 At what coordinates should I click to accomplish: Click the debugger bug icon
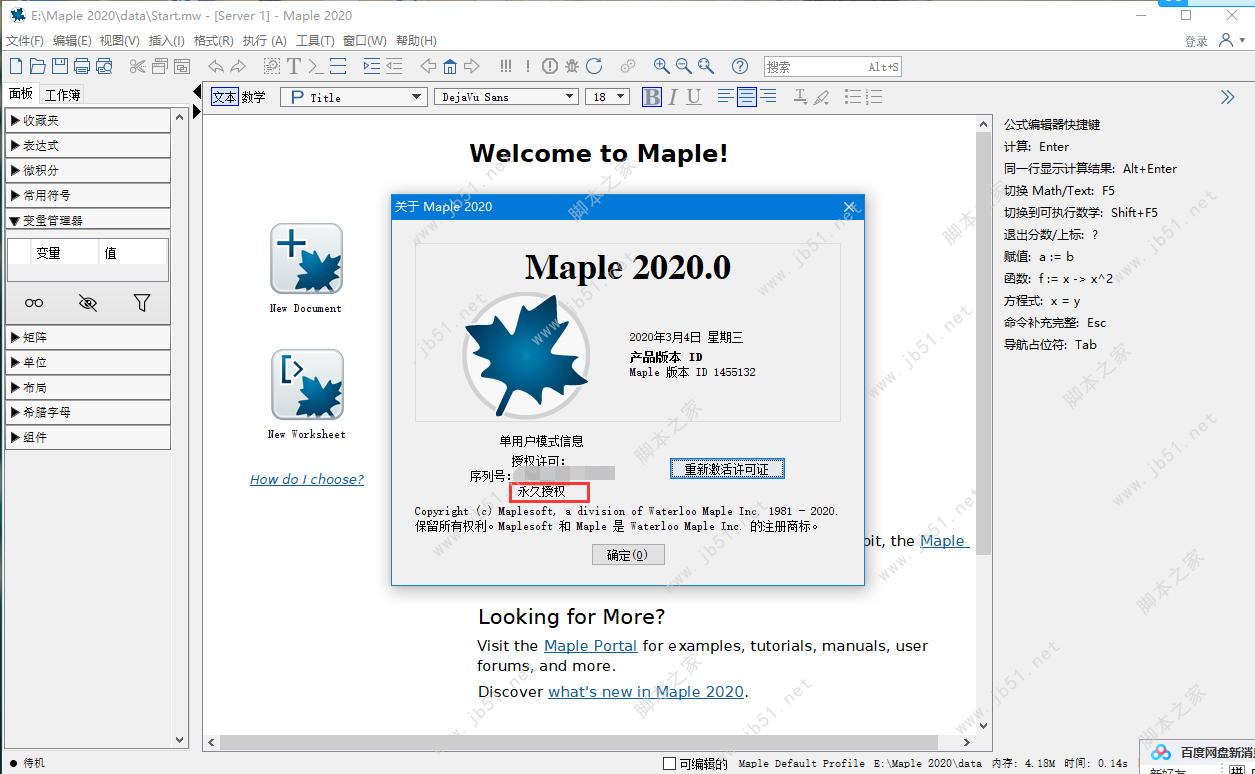pos(572,66)
